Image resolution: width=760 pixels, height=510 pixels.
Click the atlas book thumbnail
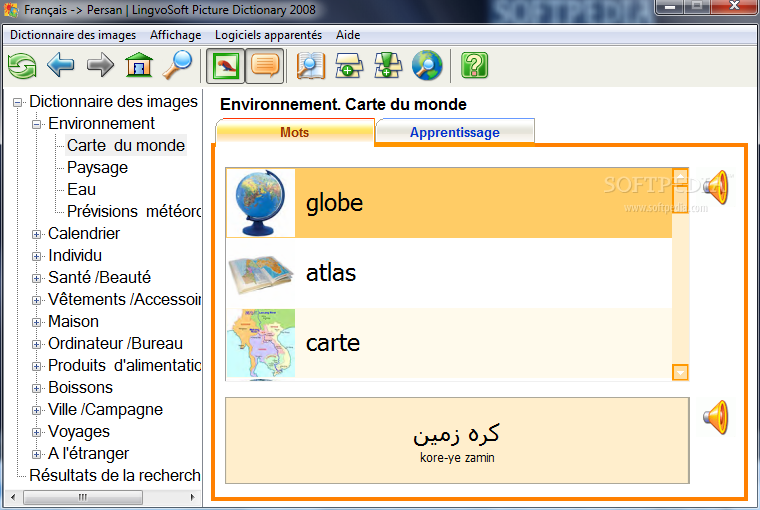click(x=261, y=273)
